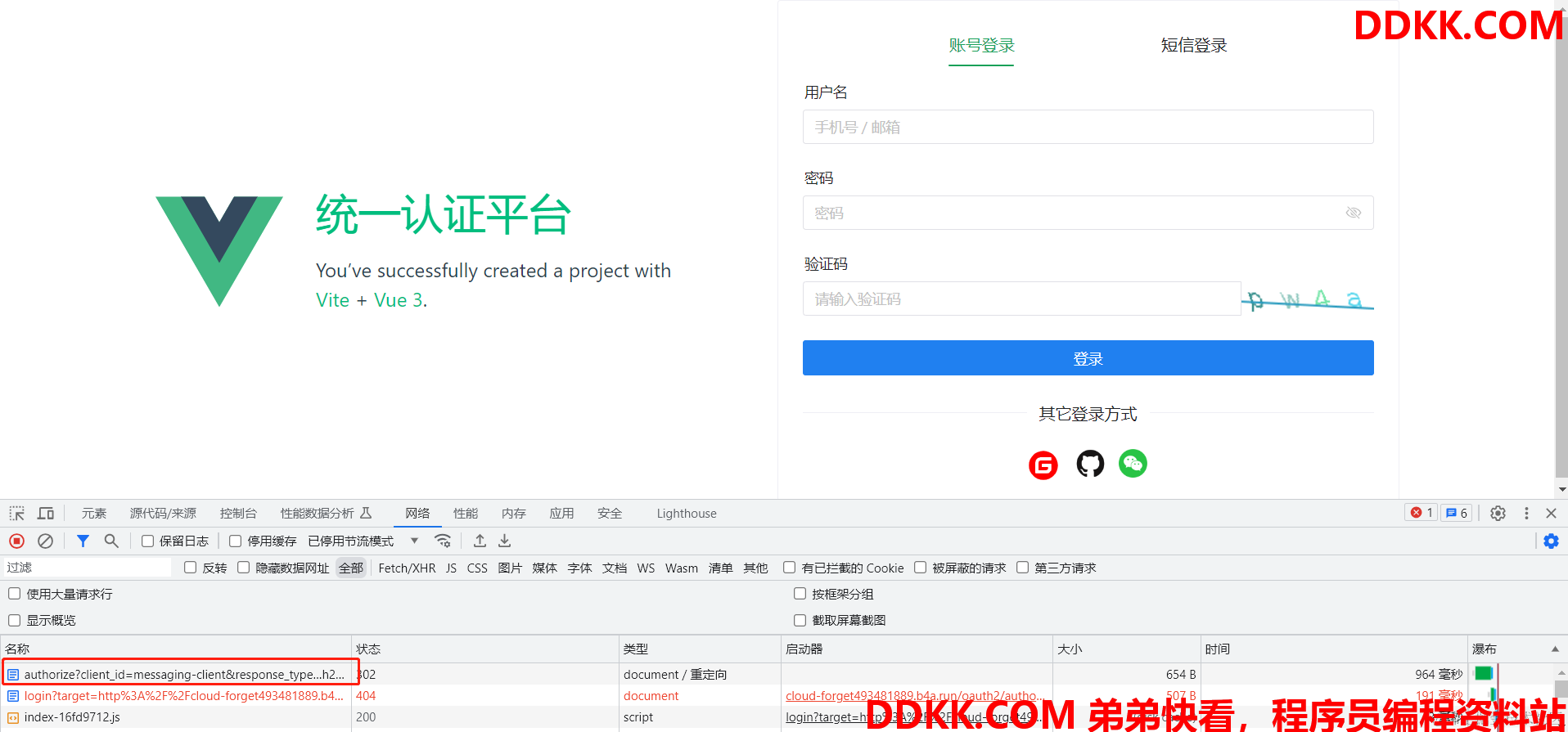Open the 应用 tab

coord(561,514)
